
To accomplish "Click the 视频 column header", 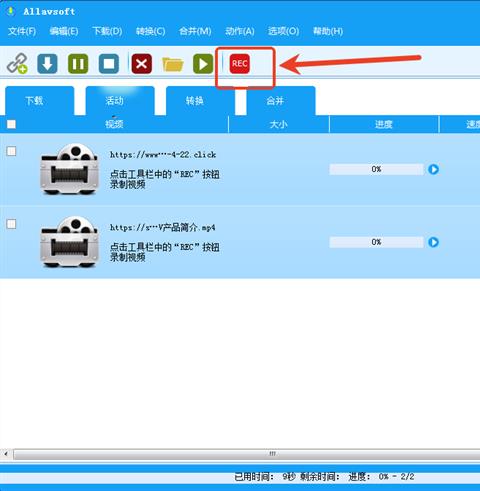I will (x=114, y=124).
